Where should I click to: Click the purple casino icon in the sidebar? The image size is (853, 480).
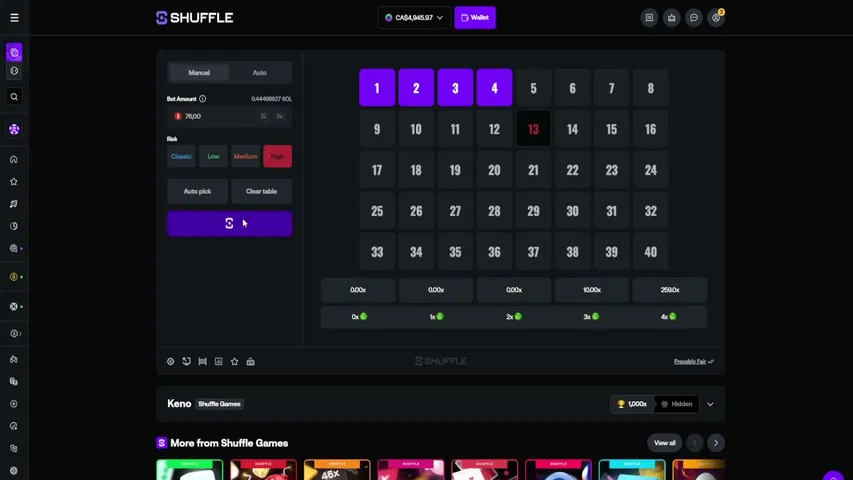(14, 53)
